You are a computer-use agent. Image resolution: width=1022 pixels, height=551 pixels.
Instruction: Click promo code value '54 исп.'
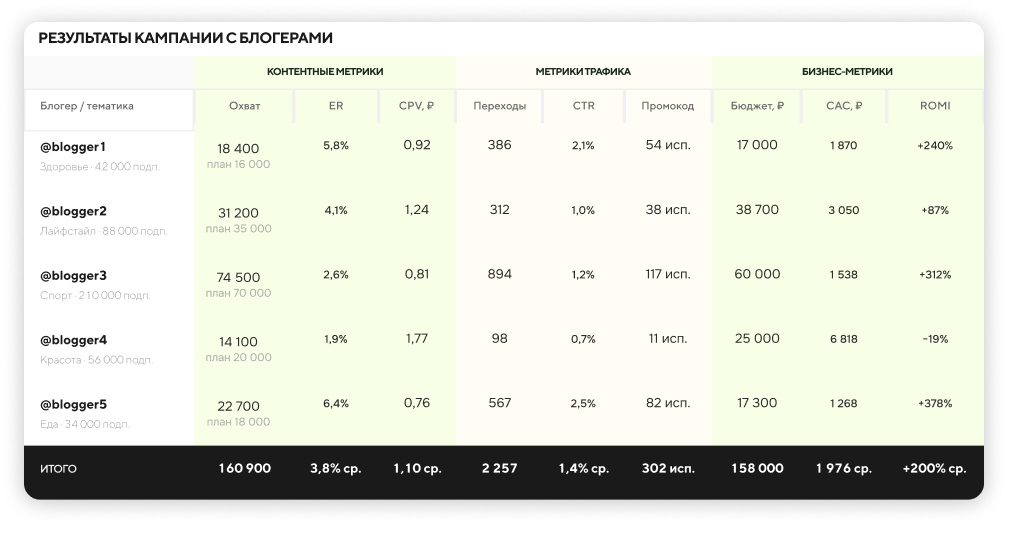click(667, 145)
